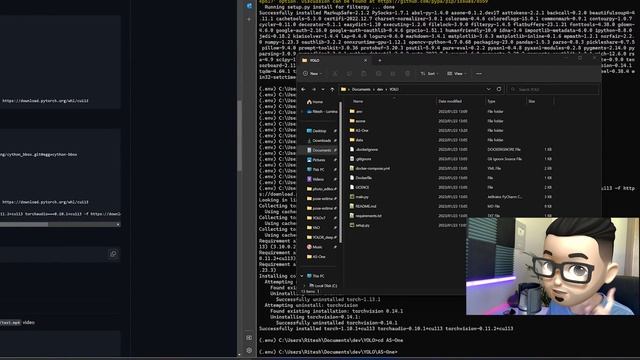Click the Search YOLO input field
Image resolution: width=640 pixels, height=360 pixels.
point(553,89)
